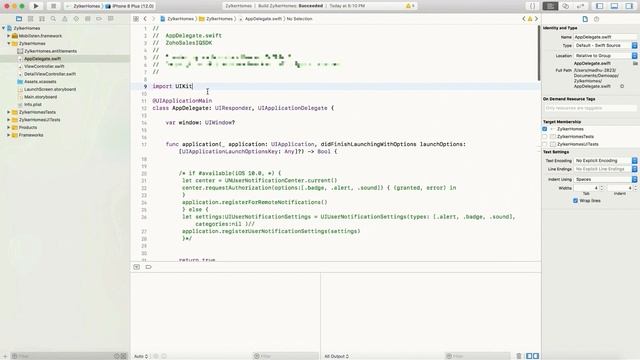640x360 pixels.
Task: Select DetailViewController.swift in navigator
Action: tap(50, 74)
